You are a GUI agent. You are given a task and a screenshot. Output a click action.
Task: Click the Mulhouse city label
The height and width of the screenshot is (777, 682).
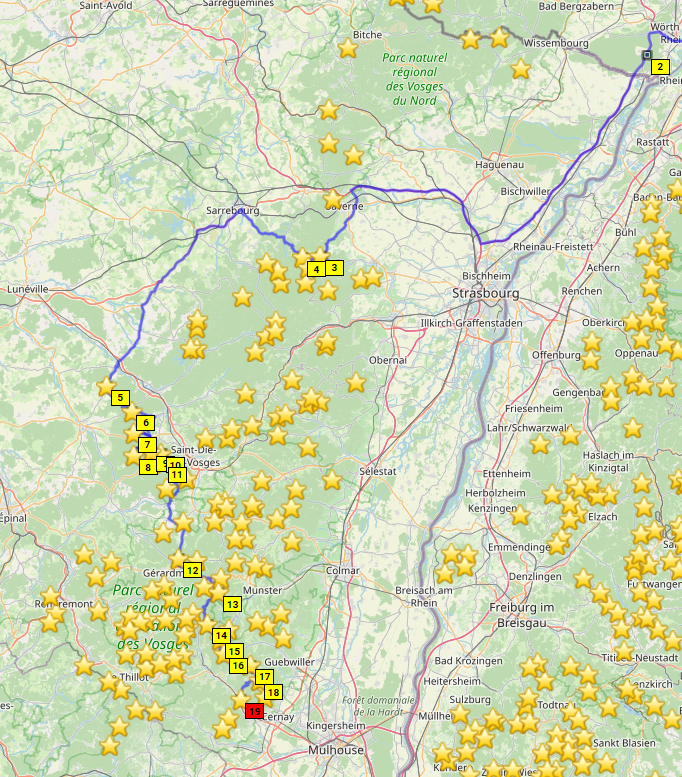336,749
